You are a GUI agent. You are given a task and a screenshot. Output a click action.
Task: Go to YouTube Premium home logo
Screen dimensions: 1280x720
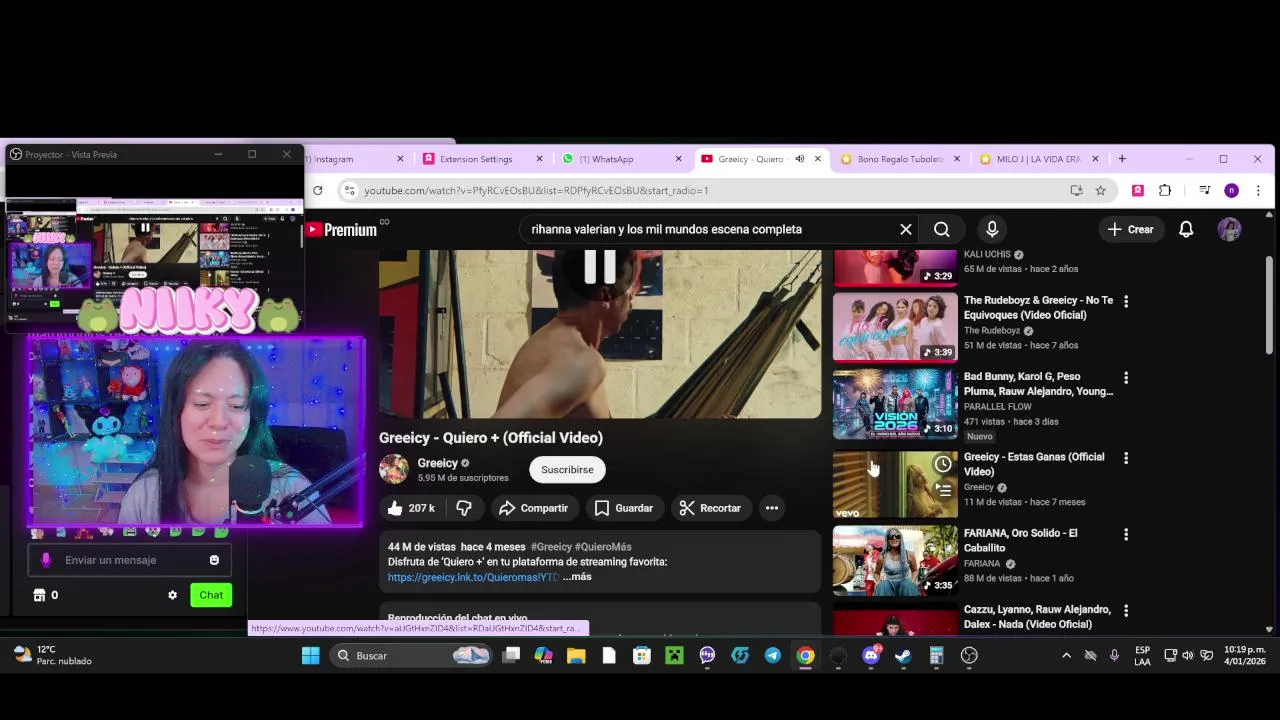point(342,229)
